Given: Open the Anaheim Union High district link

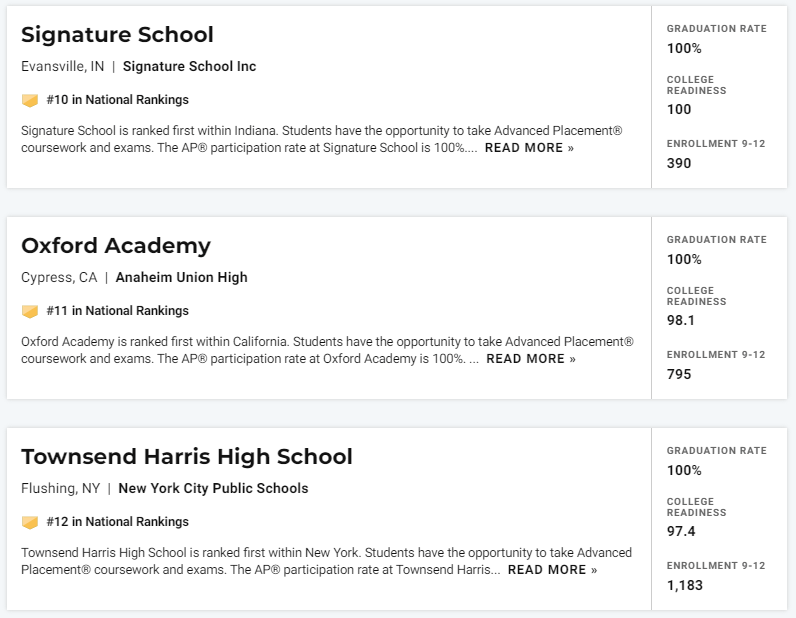Looking at the screenshot, I should coord(181,278).
